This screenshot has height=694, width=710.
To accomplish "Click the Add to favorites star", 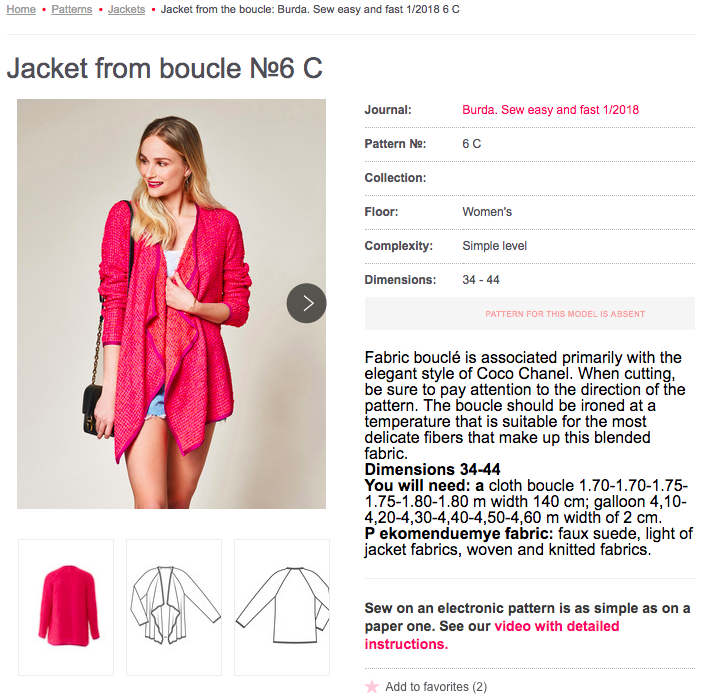I will tap(372, 687).
